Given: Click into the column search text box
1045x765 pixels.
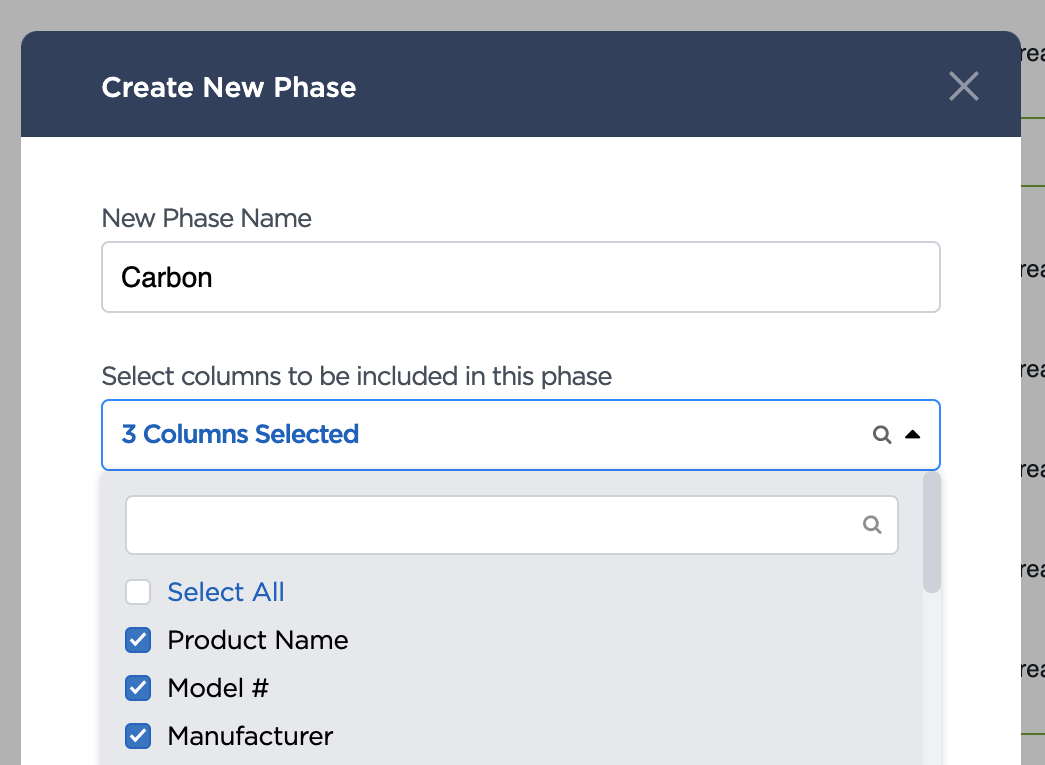Looking at the screenshot, I should point(490,525).
